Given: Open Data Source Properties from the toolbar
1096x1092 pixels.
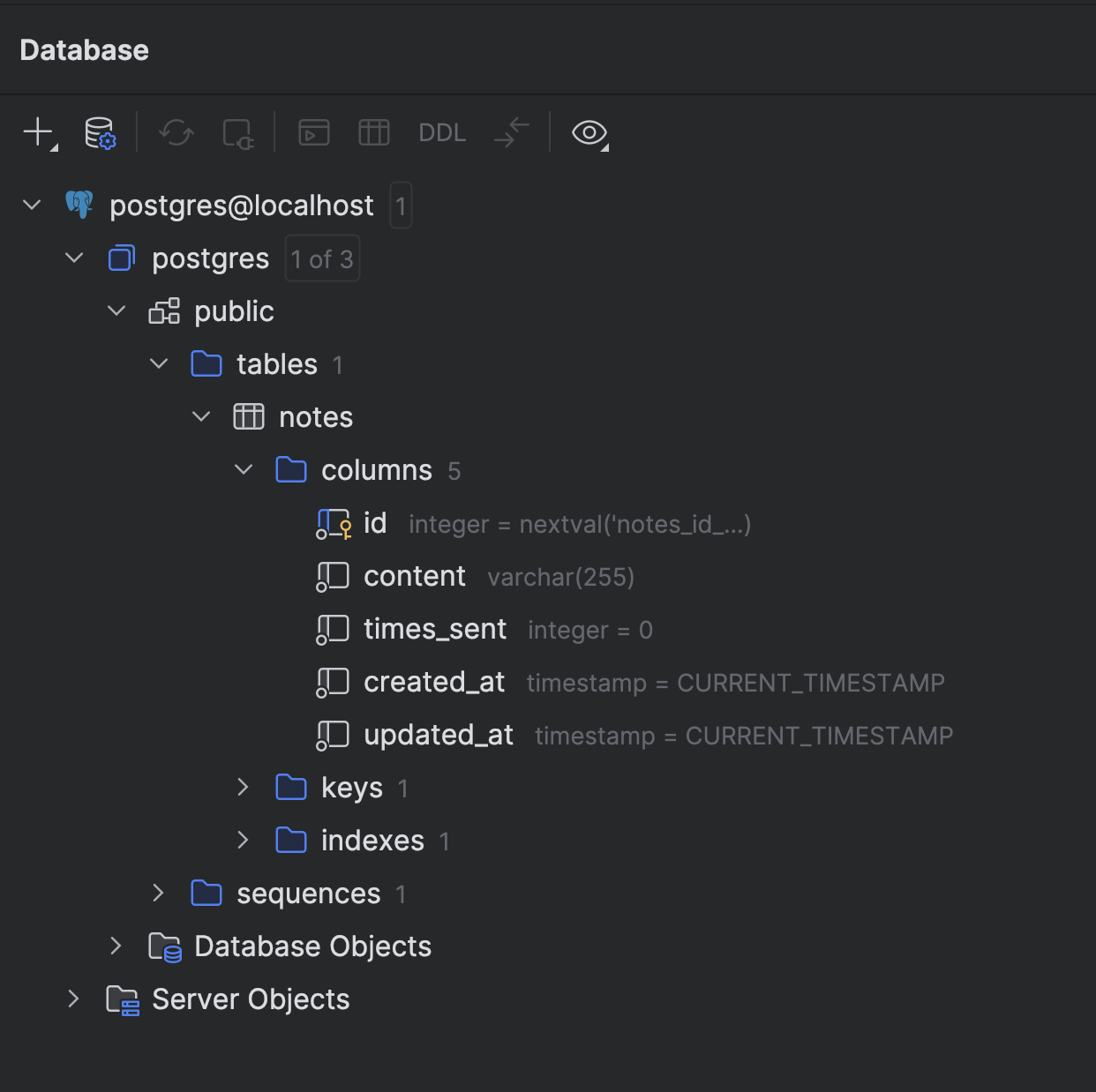Looking at the screenshot, I should pyautogui.click(x=100, y=132).
